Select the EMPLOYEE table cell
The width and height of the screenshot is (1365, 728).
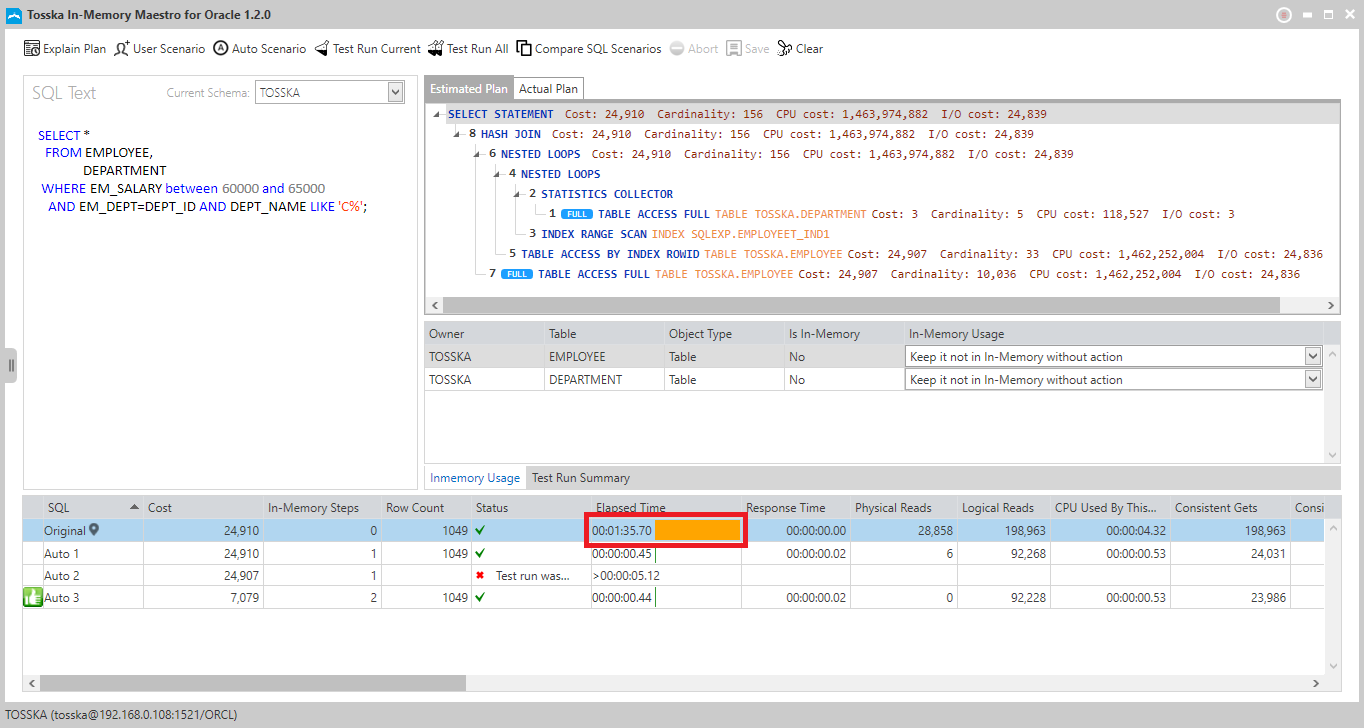coord(604,357)
